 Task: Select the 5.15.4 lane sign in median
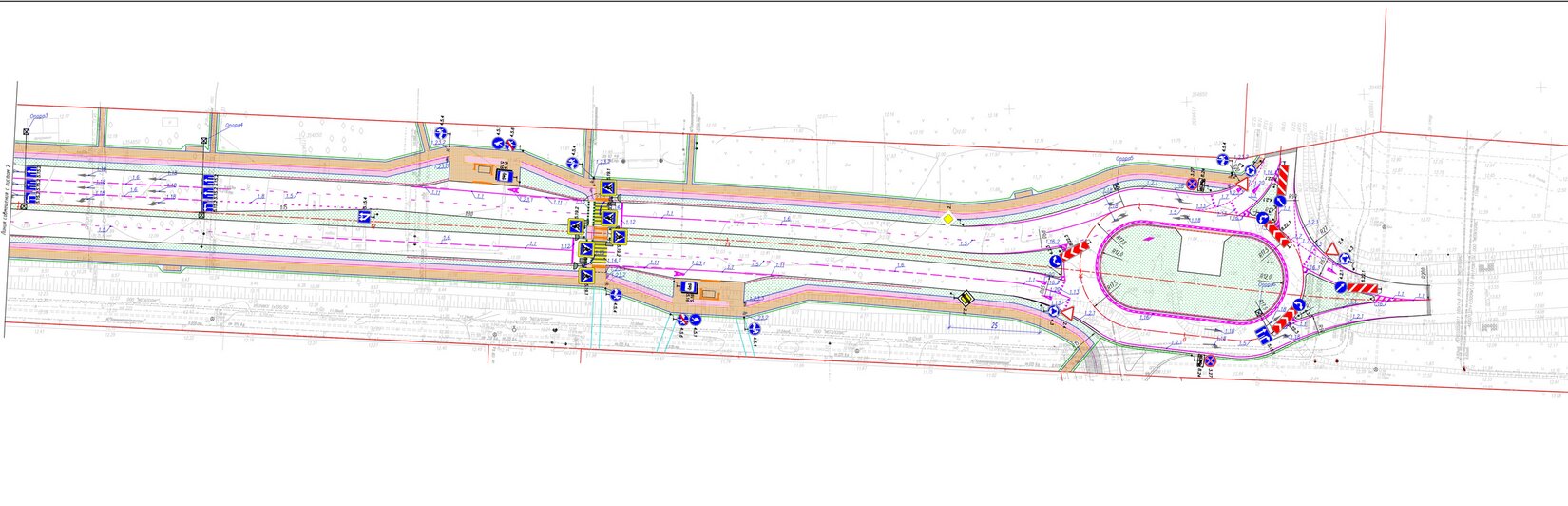364,219
